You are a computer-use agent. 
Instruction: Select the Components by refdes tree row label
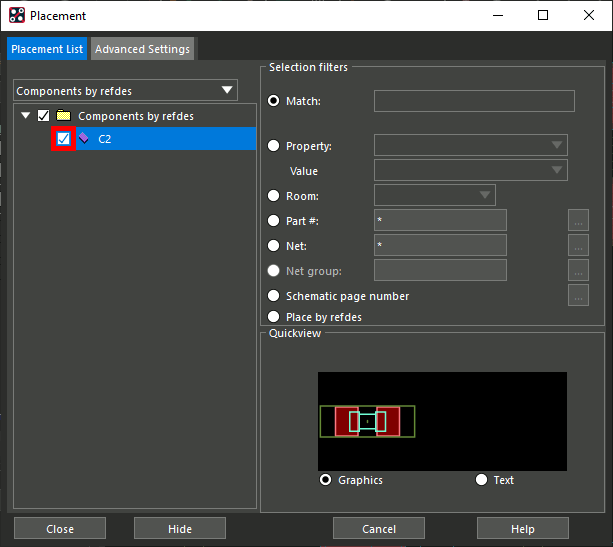point(136,116)
